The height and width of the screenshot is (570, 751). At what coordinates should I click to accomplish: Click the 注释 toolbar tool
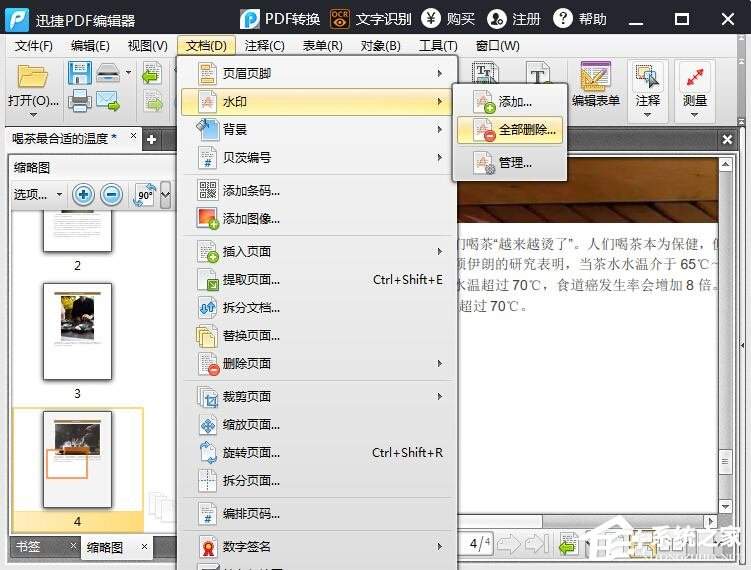coord(648,84)
